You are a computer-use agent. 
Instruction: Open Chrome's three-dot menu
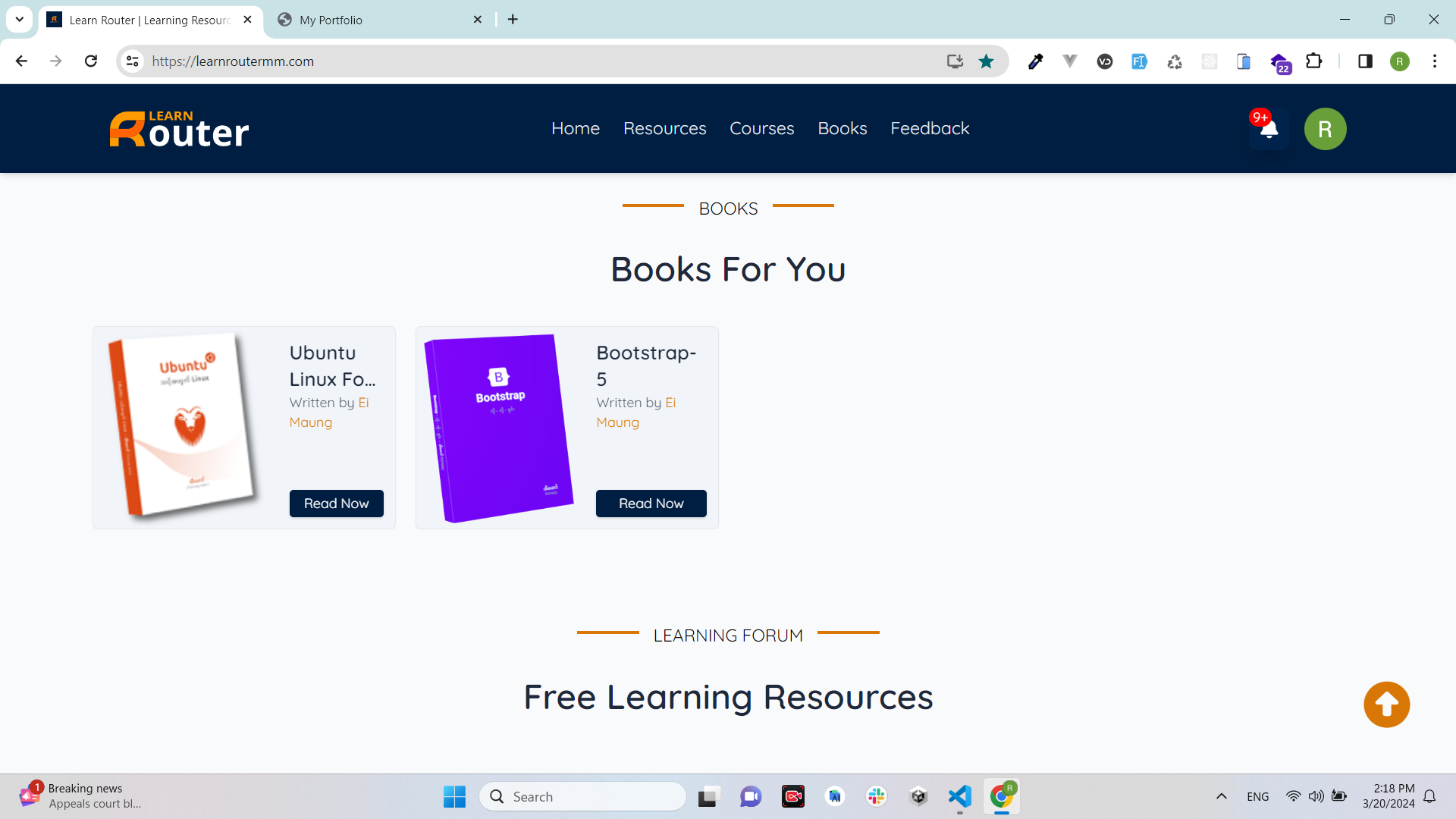[1434, 61]
